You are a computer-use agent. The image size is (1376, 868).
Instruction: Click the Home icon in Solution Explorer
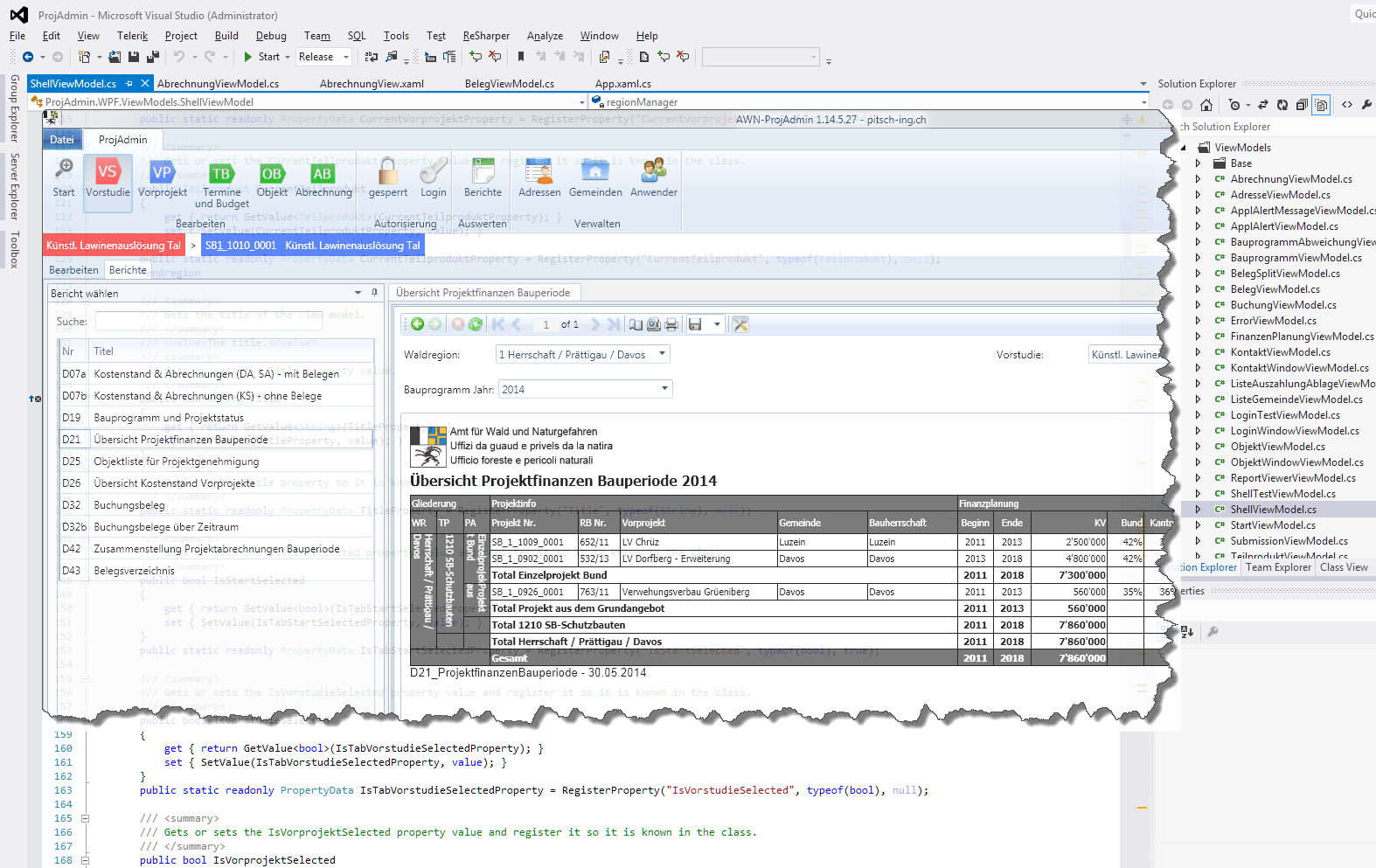1206,105
